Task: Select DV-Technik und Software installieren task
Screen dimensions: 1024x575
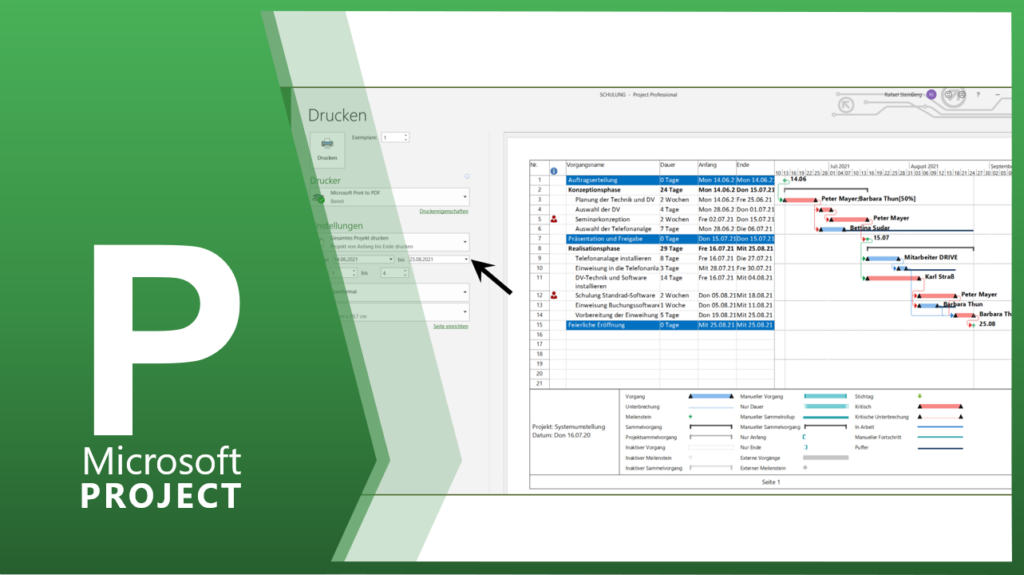Action: pos(611,282)
